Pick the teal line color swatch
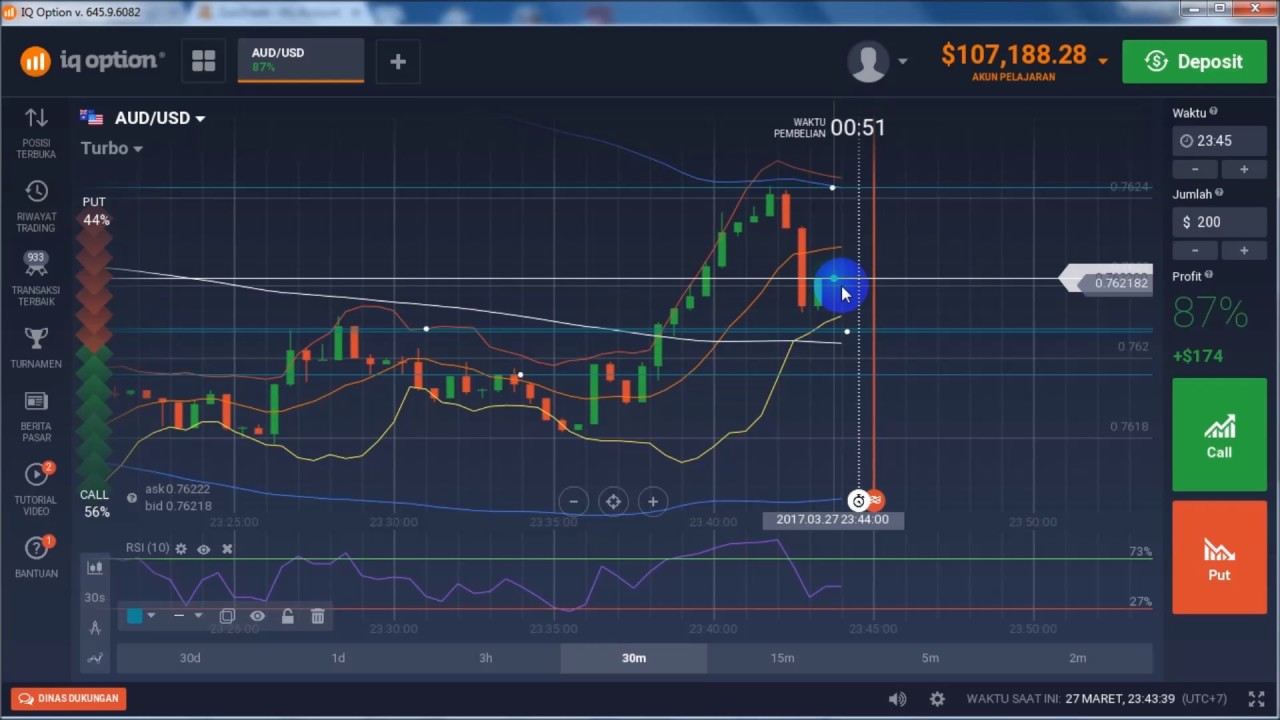 pos(134,616)
